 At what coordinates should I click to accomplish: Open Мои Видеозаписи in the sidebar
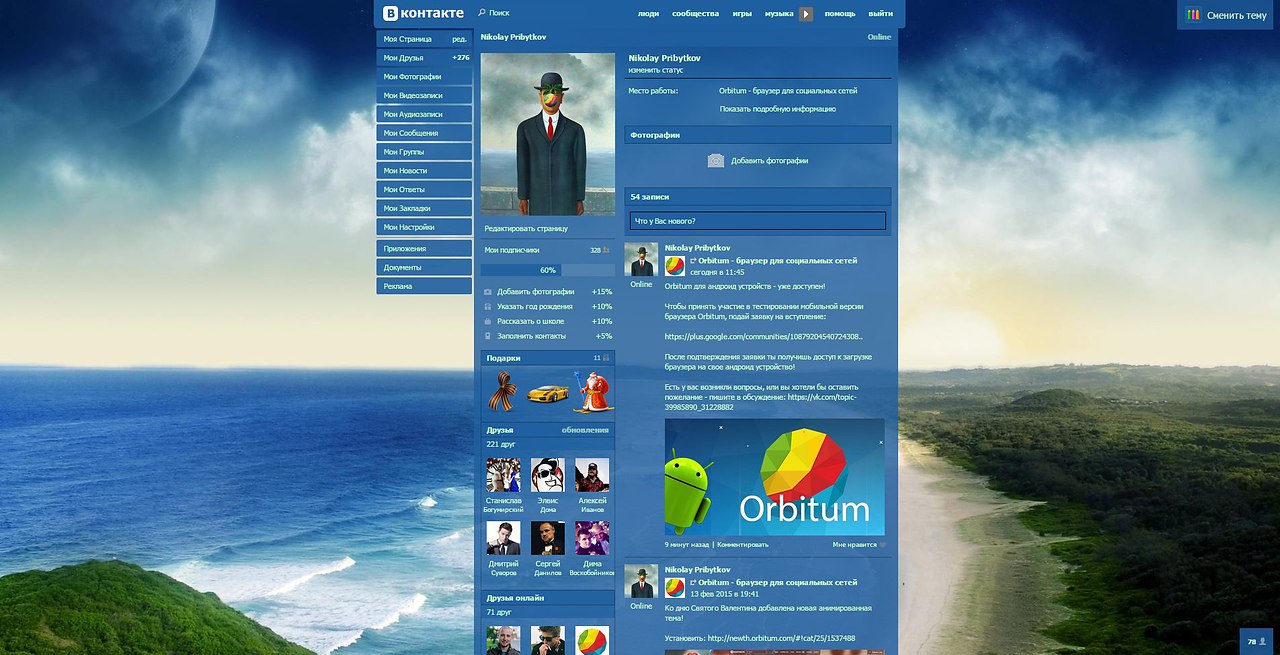pyautogui.click(x=424, y=96)
